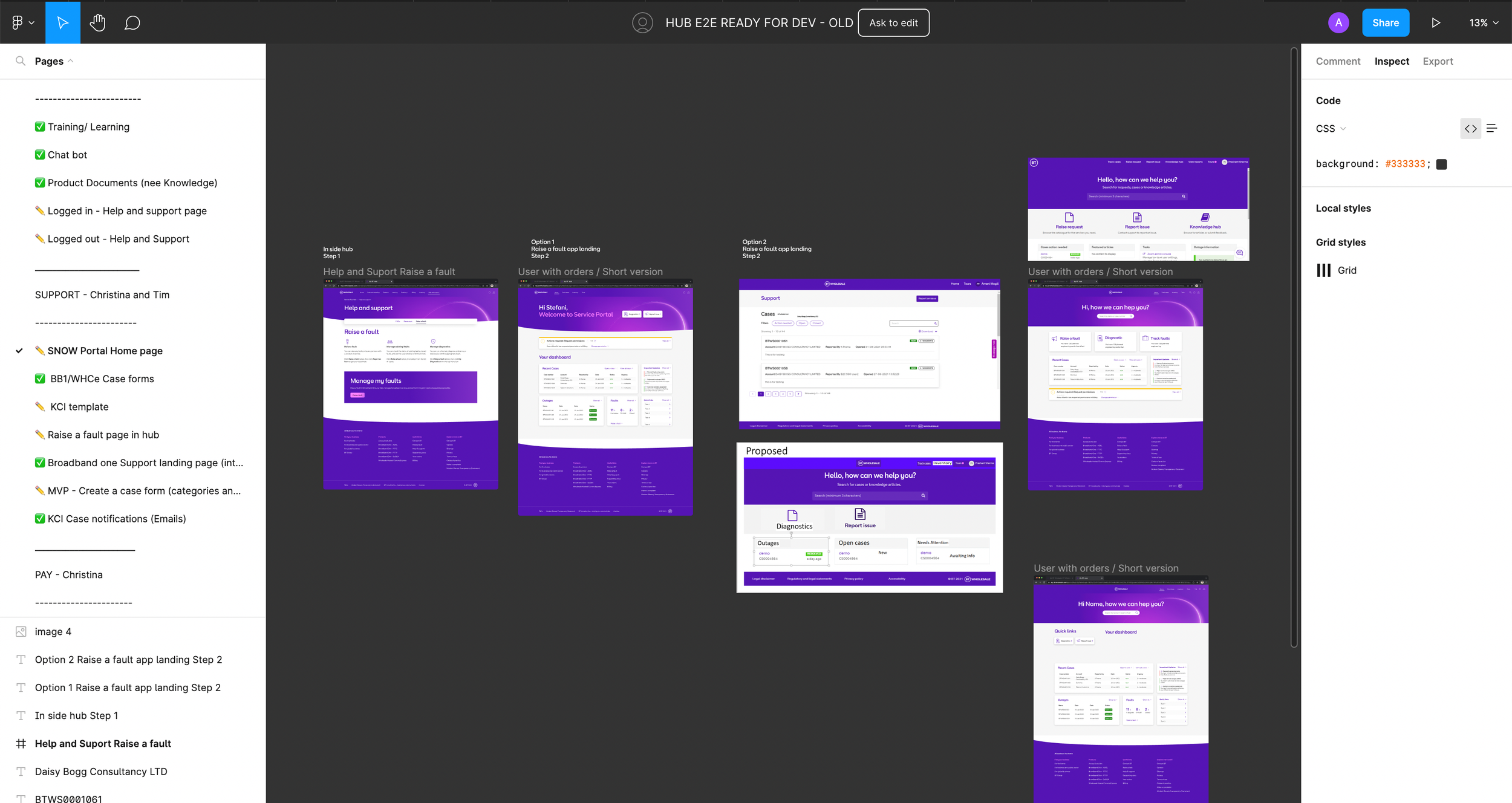Image resolution: width=1512 pixels, height=803 pixels.
Task: Select the Move tool
Action: [62, 22]
